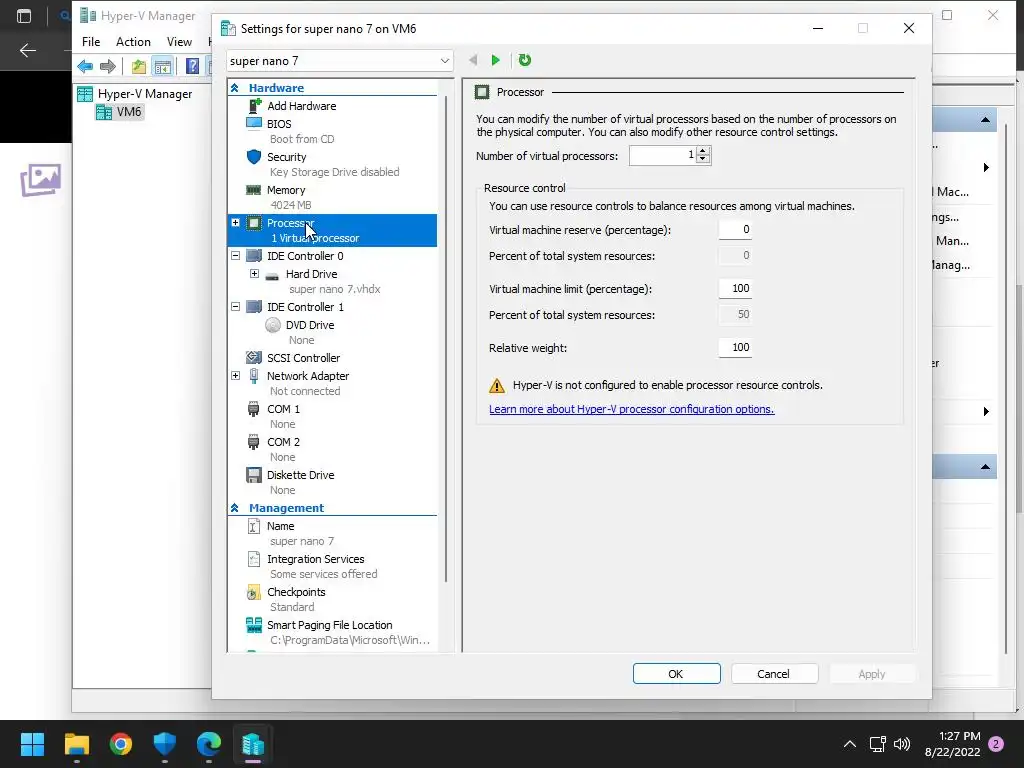Open the Windows Start menu
The image size is (1024, 768).
tap(32, 744)
